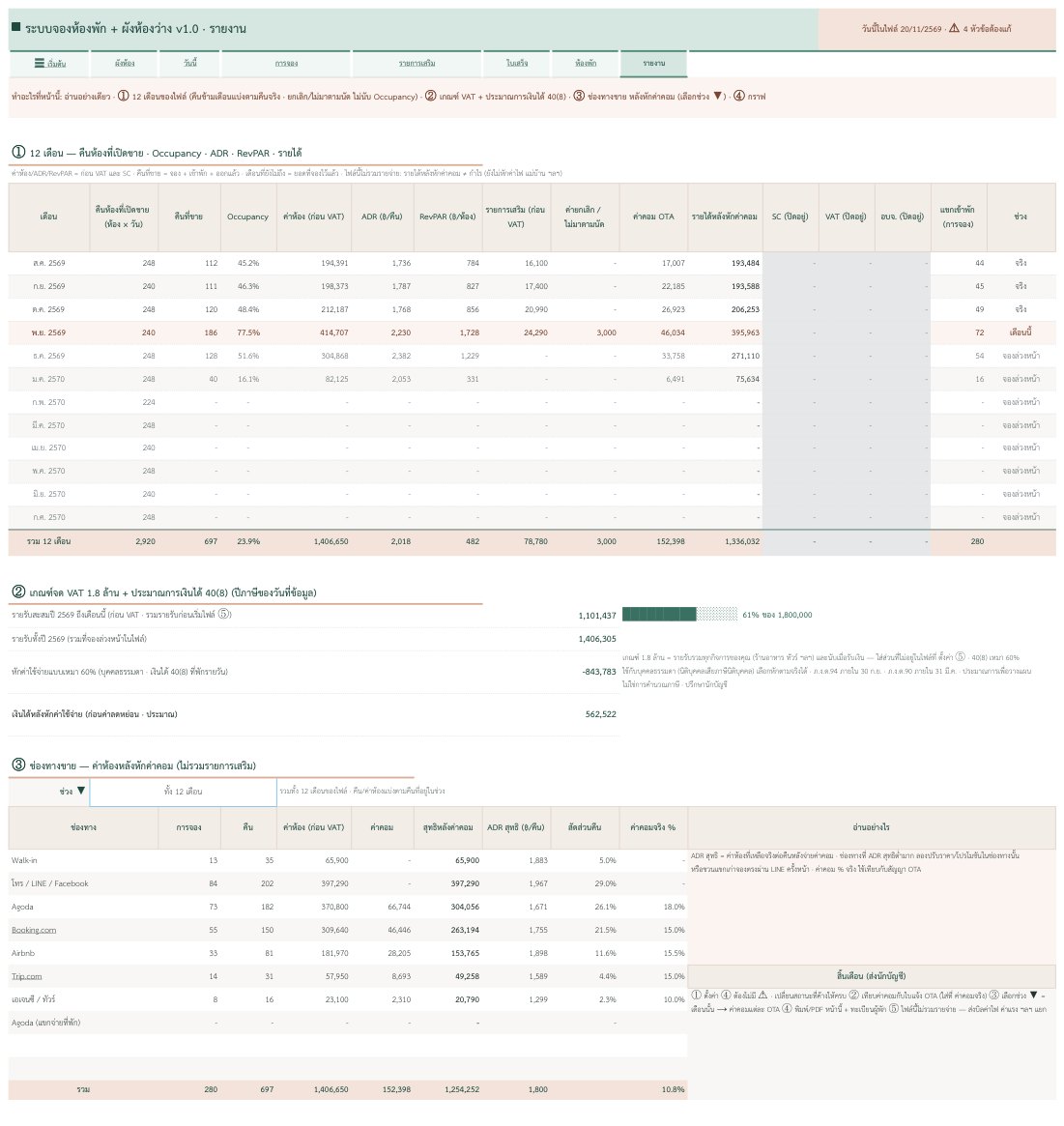The width and height of the screenshot is (1064, 1126).
Task: Click the section ② เกณฑ์จด VAT heading
Action: [164, 593]
